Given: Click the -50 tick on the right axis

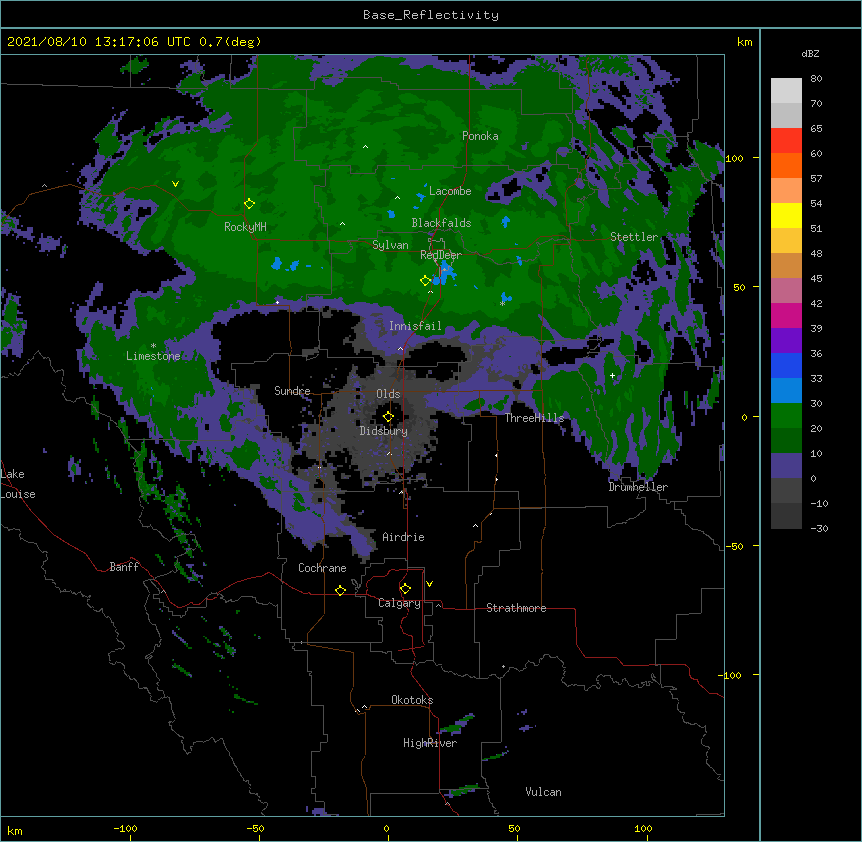Looking at the screenshot, I should click(734, 546).
